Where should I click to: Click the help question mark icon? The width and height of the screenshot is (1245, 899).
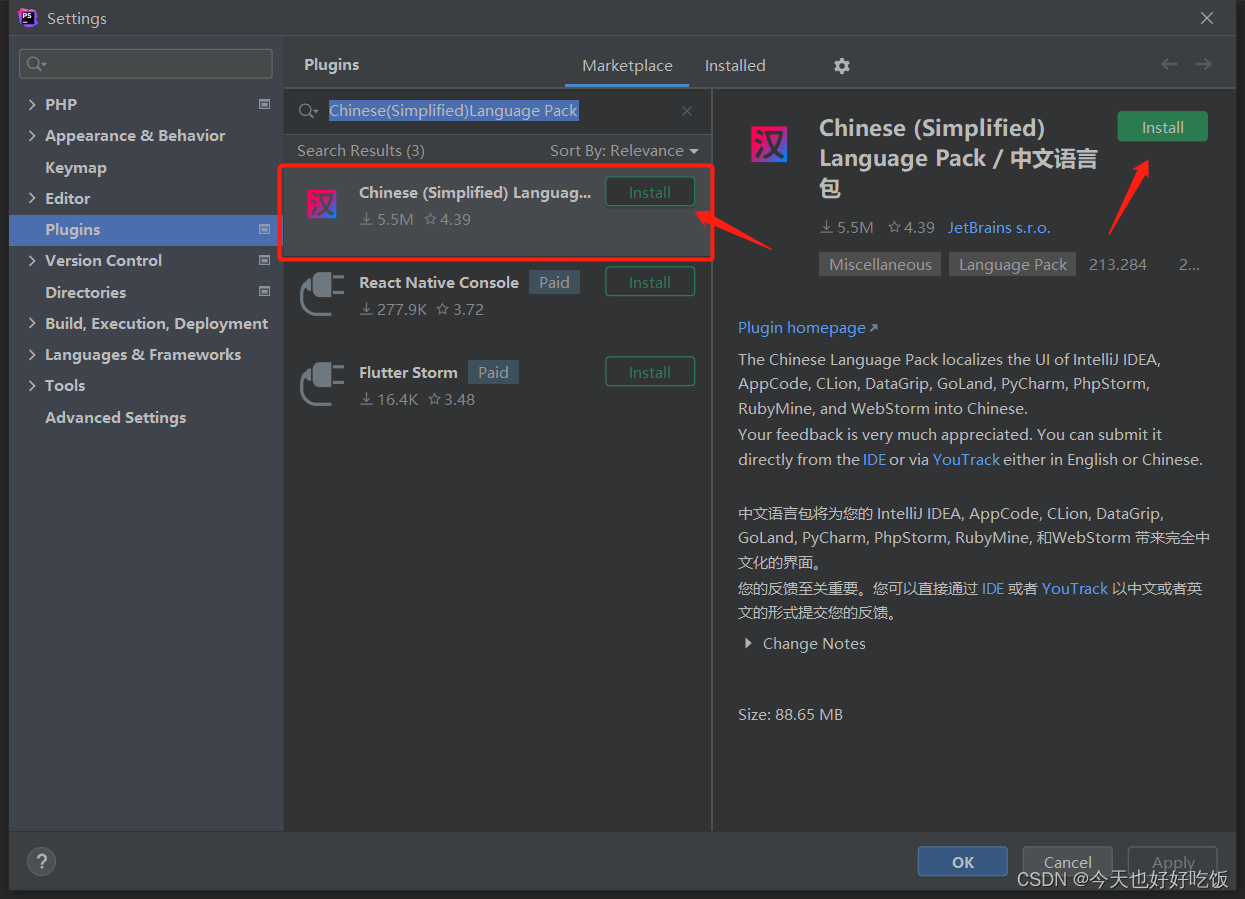tap(41, 861)
